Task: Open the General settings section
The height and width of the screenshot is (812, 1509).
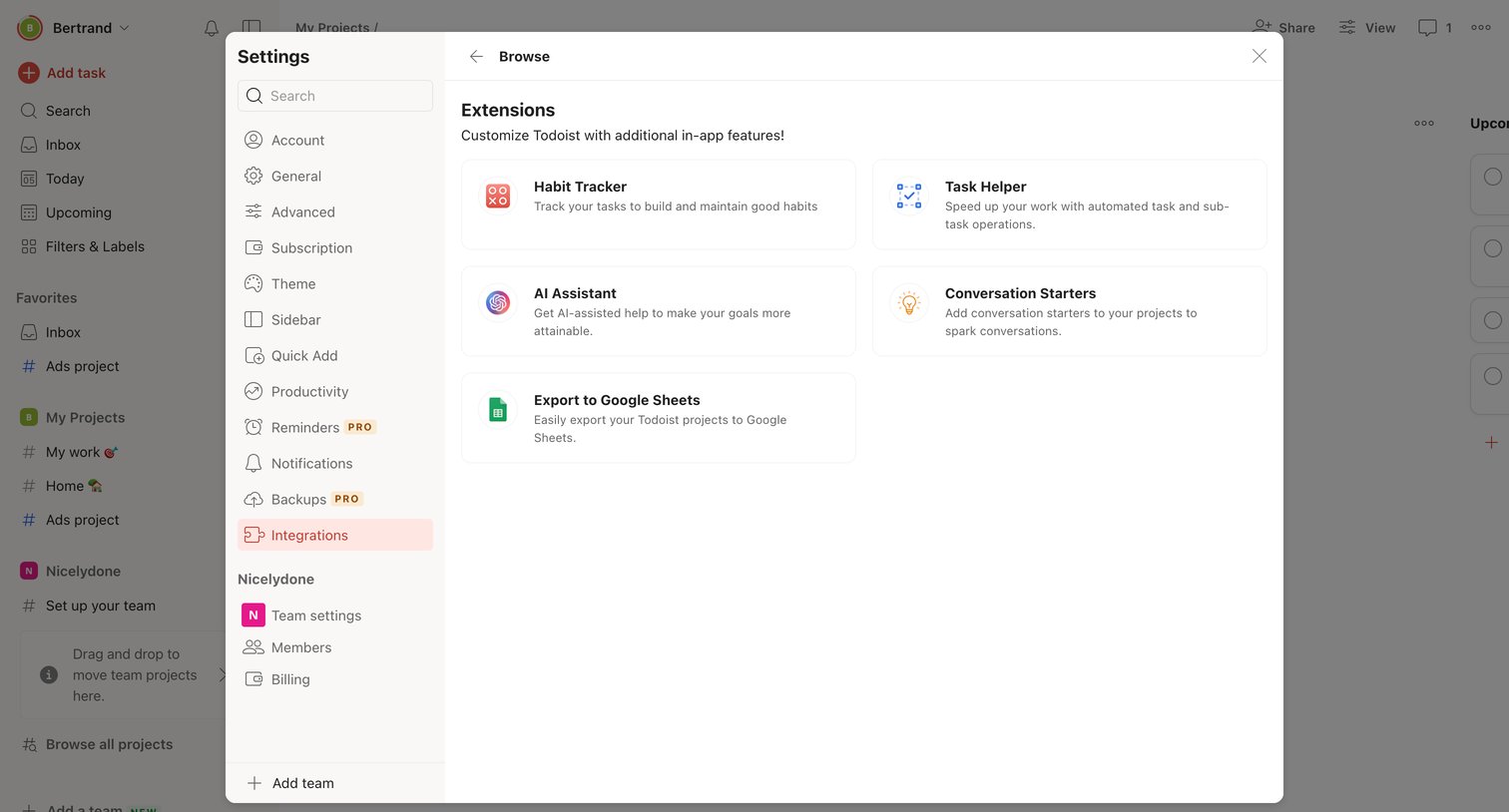Action: pyautogui.click(x=335, y=177)
